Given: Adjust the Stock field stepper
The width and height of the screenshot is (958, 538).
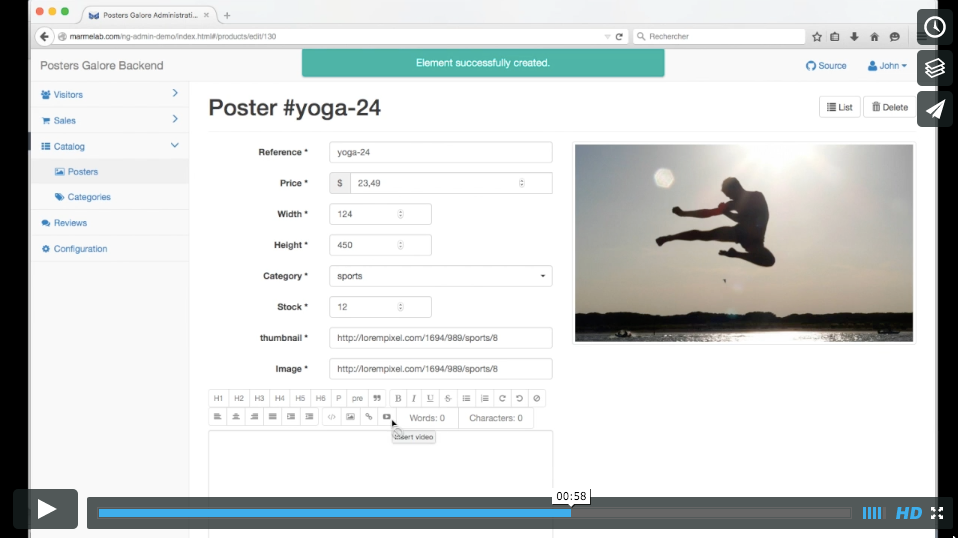Looking at the screenshot, I should point(401,307).
